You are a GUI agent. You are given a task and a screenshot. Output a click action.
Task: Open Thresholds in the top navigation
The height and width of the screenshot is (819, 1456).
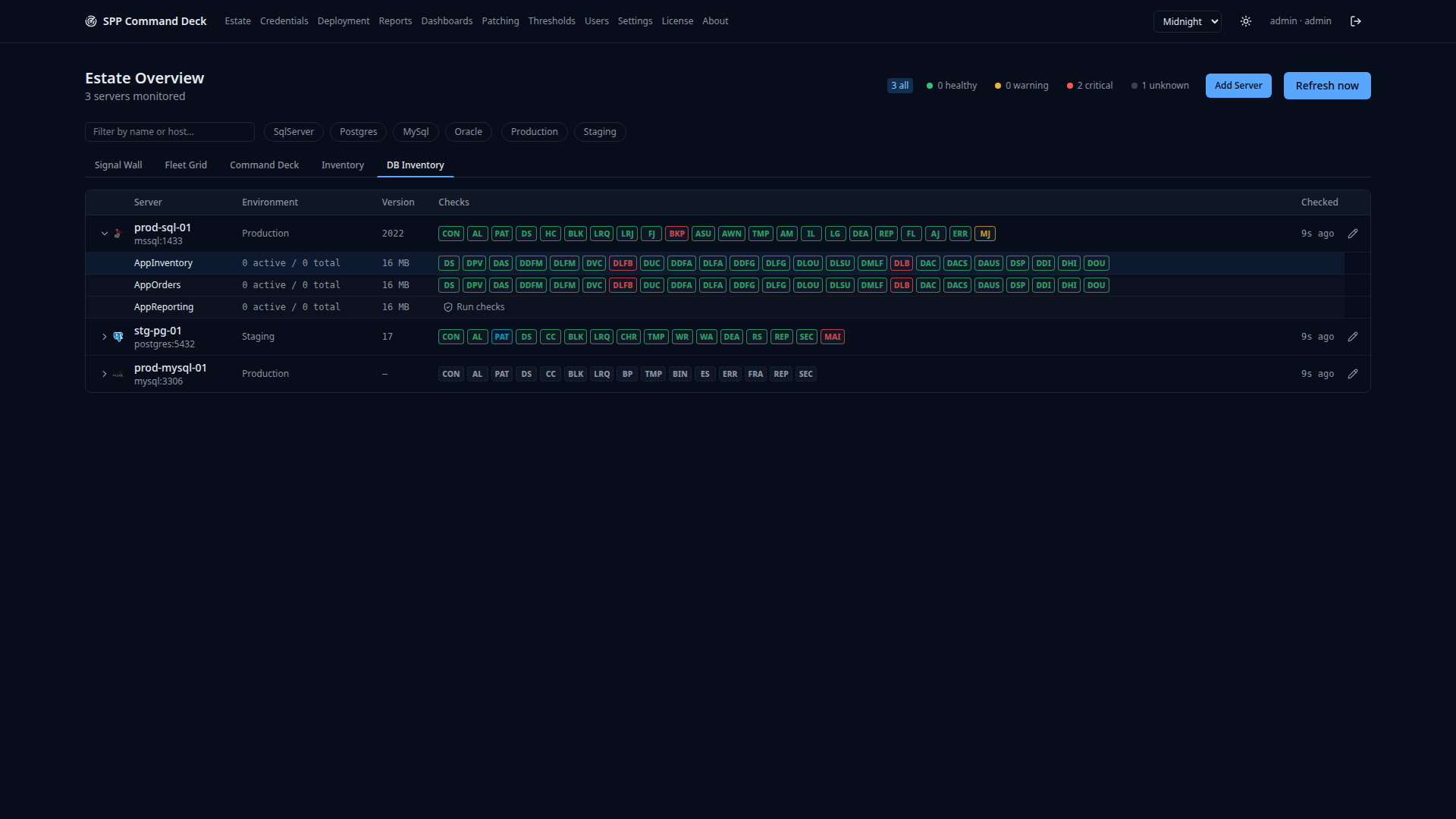(552, 21)
